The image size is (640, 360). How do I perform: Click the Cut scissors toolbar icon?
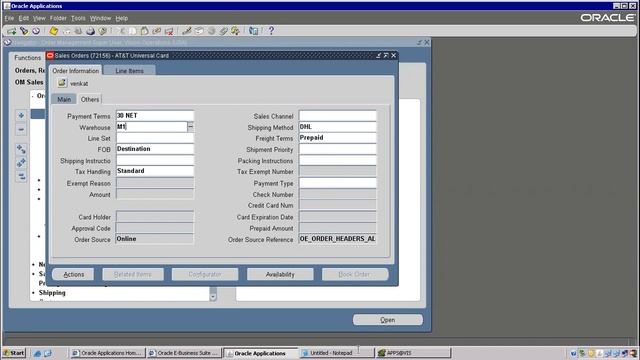tap(121, 31)
